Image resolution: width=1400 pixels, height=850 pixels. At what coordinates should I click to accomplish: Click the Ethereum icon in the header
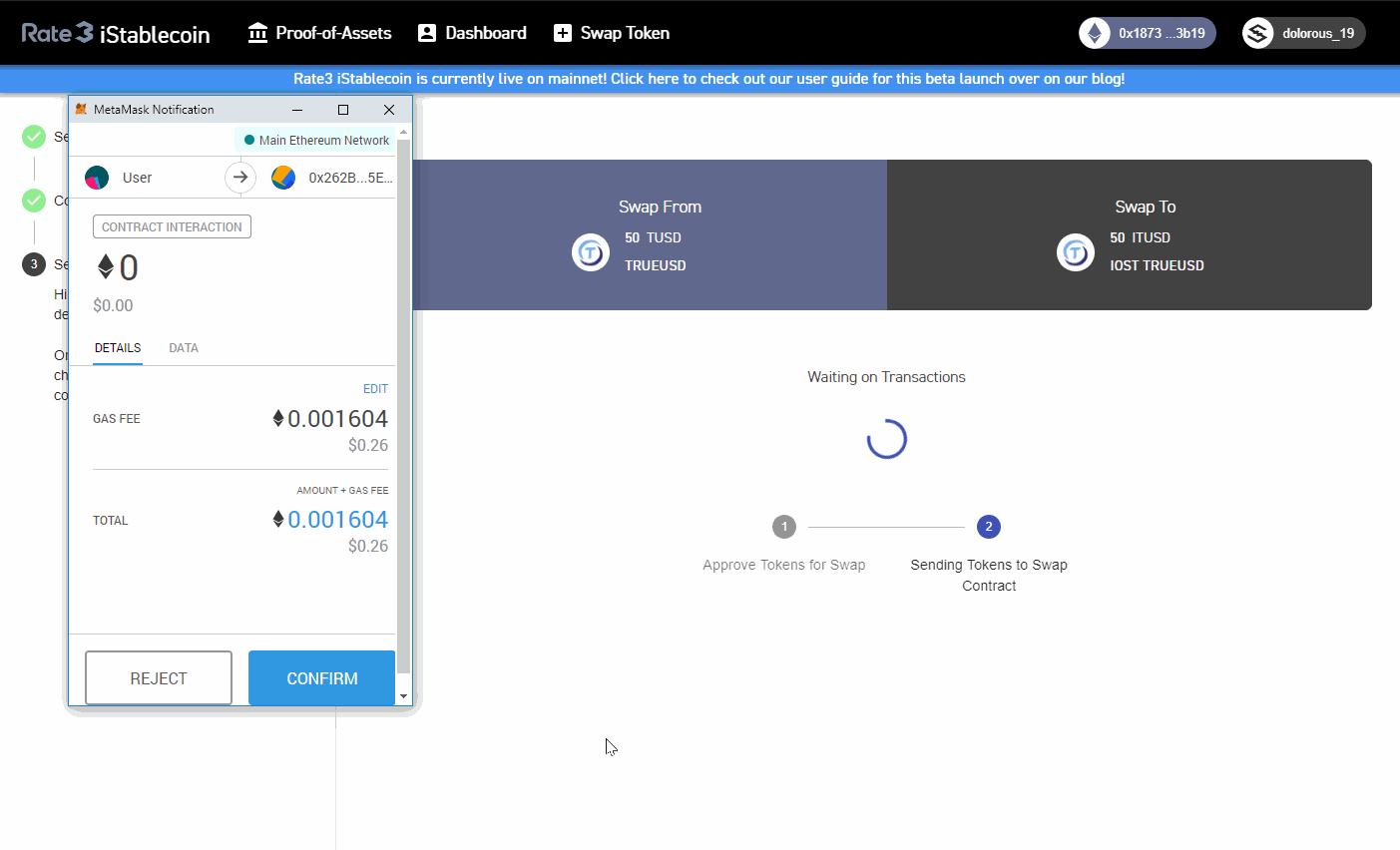tap(1095, 33)
